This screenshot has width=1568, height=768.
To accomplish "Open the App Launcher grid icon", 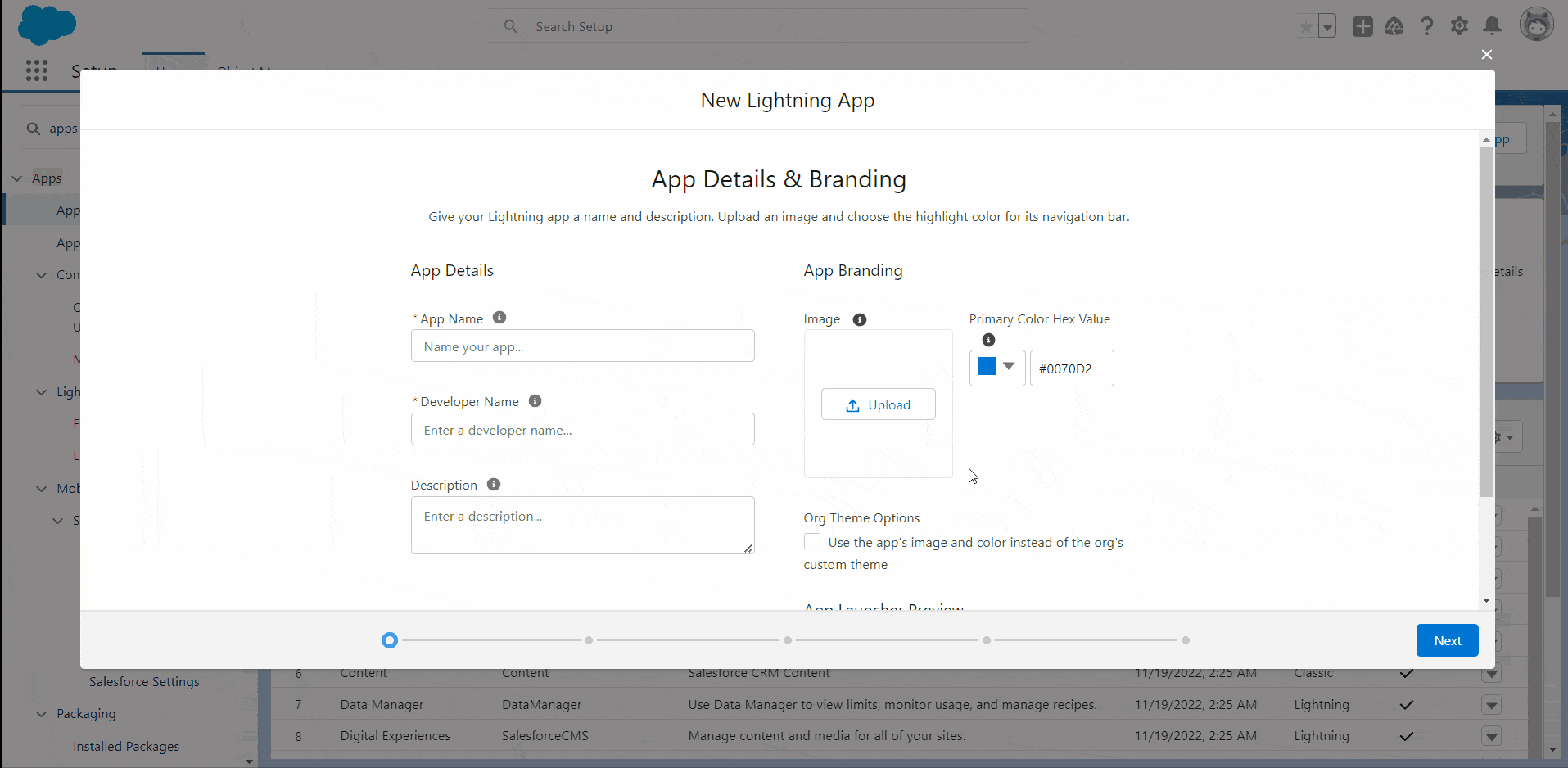I will coord(37,70).
